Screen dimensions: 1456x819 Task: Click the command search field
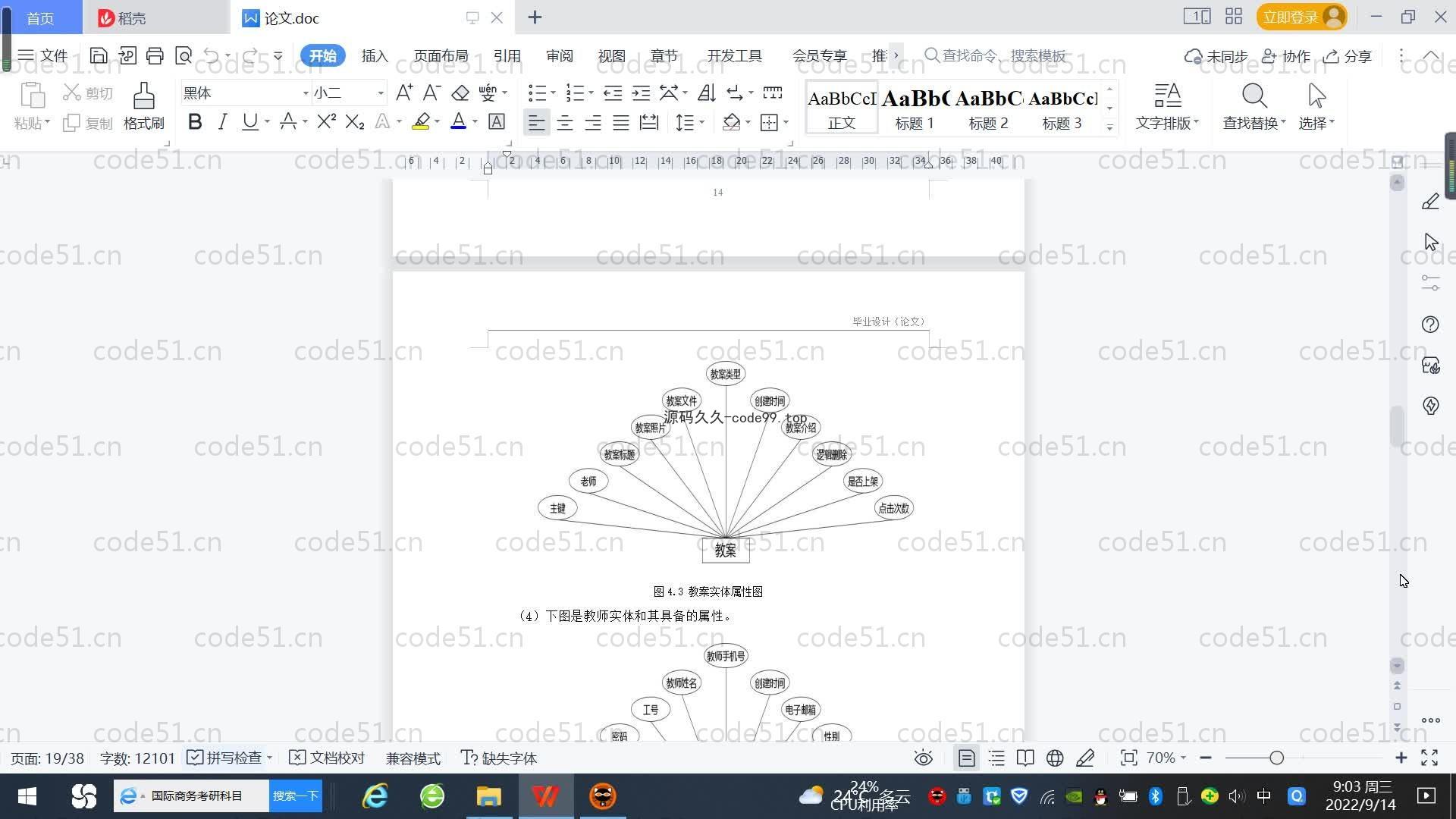pyautogui.click(x=995, y=55)
